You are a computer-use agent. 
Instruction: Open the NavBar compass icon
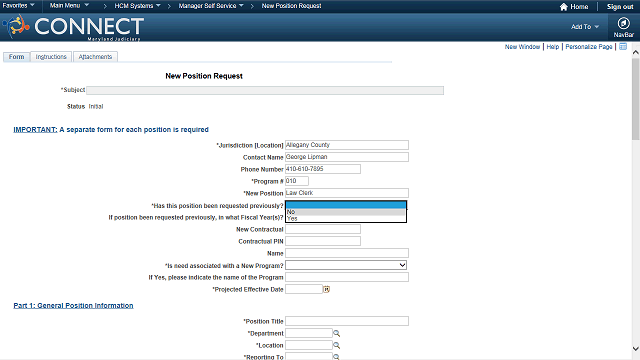[x=623, y=23]
